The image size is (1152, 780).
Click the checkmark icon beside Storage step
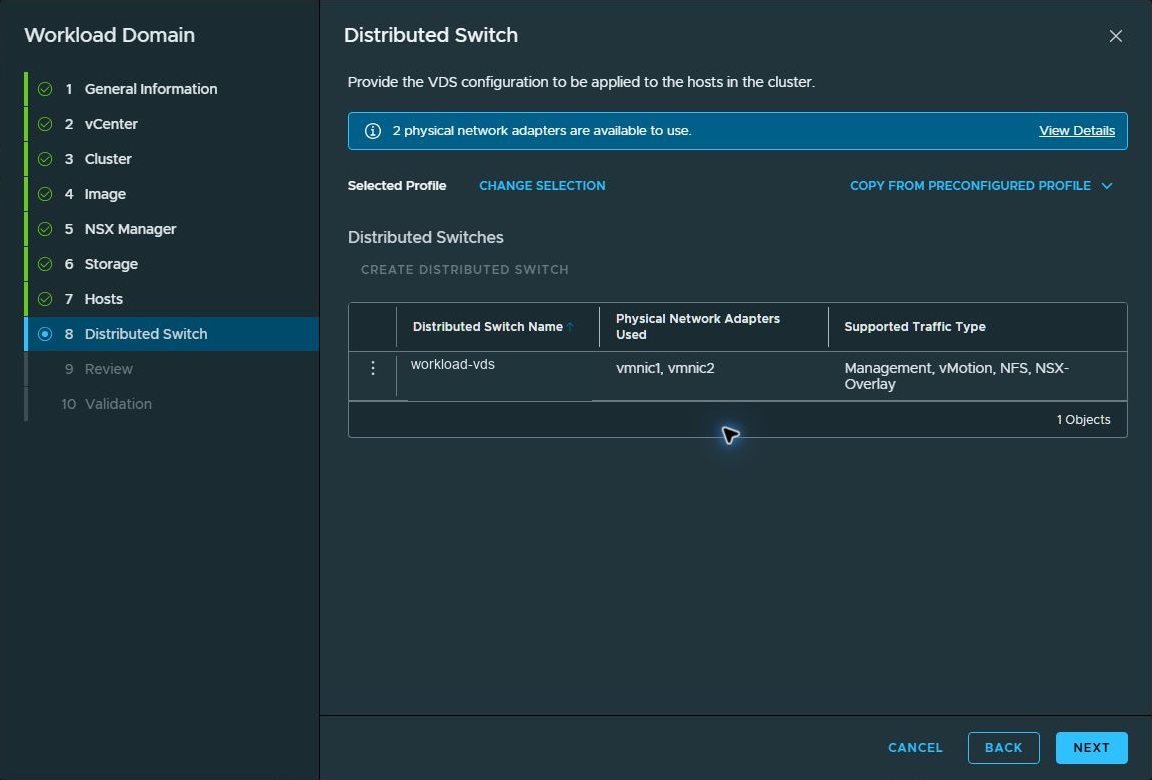(45, 264)
